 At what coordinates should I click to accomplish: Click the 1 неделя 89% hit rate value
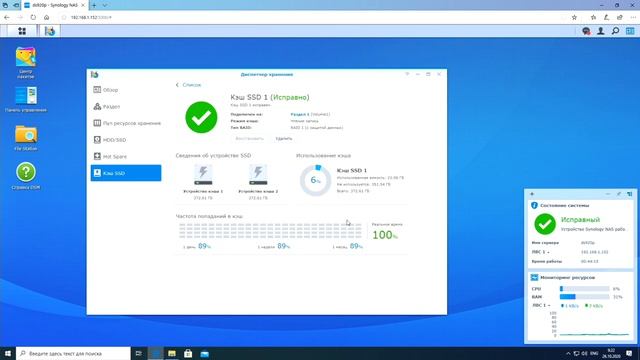point(284,246)
